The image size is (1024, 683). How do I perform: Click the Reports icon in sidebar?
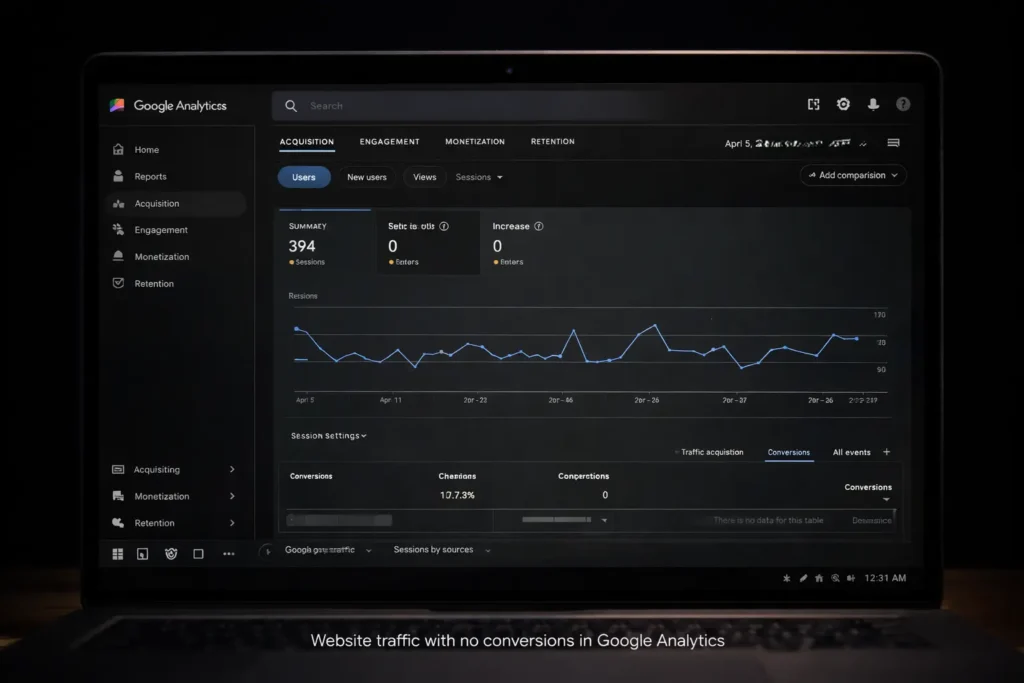click(118, 177)
